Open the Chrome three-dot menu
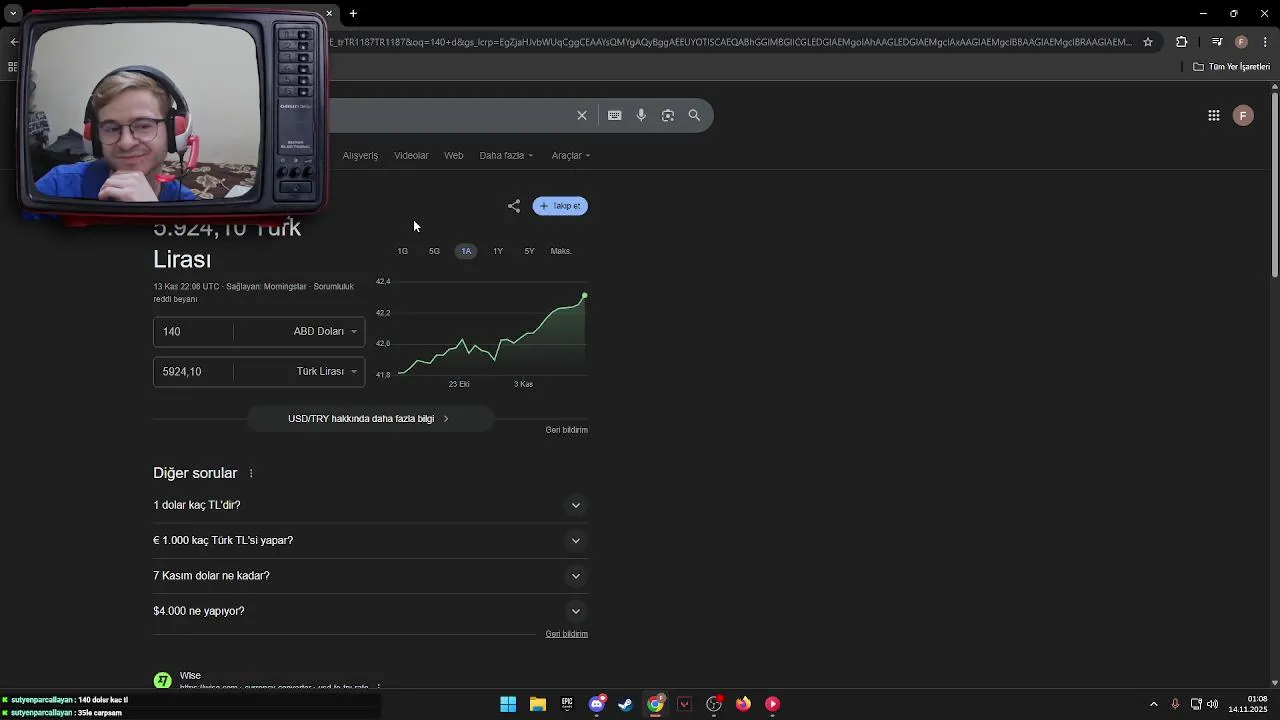Image resolution: width=1280 pixels, height=720 pixels. click(1266, 42)
